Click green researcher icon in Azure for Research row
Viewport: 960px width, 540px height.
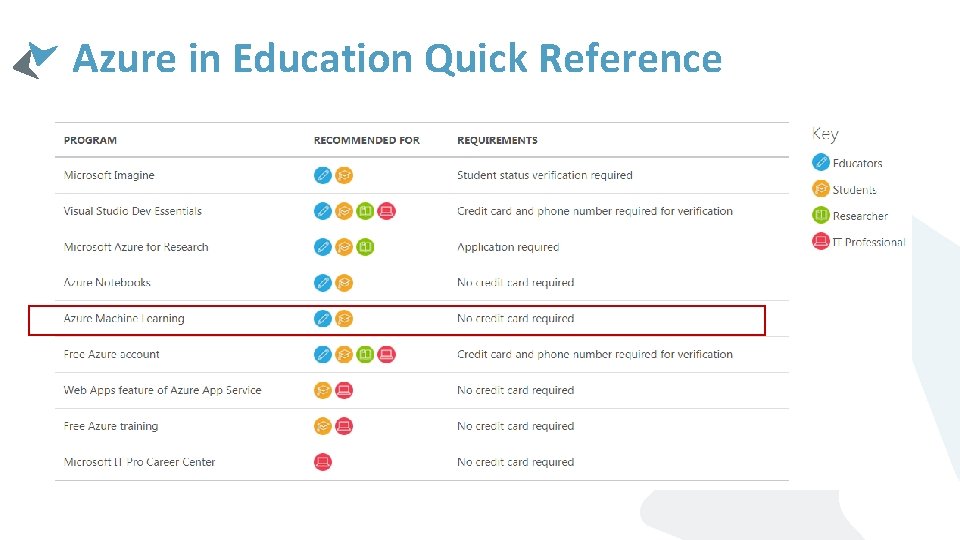[x=365, y=247]
